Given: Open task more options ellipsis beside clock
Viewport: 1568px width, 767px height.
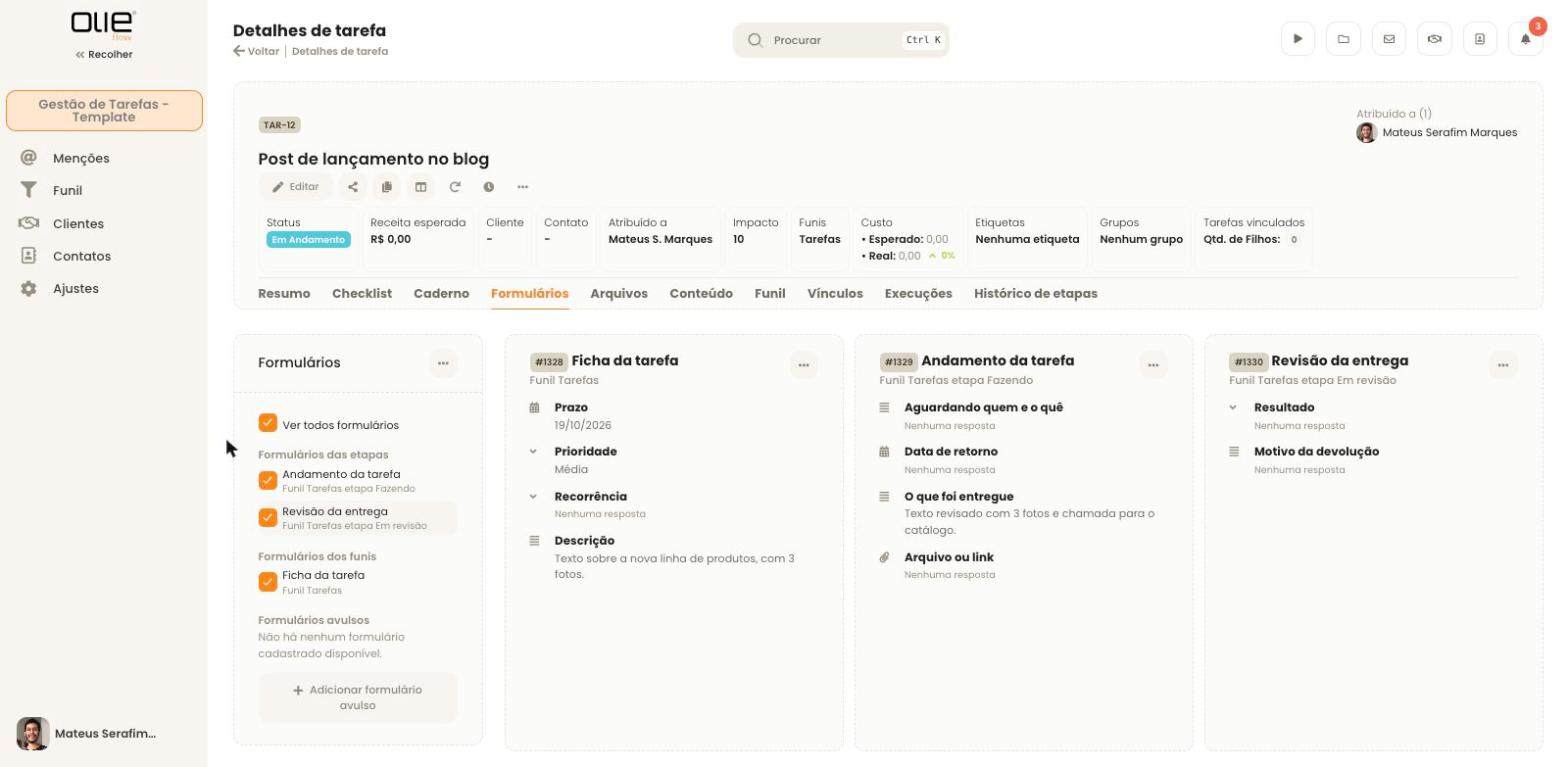Looking at the screenshot, I should tap(523, 187).
